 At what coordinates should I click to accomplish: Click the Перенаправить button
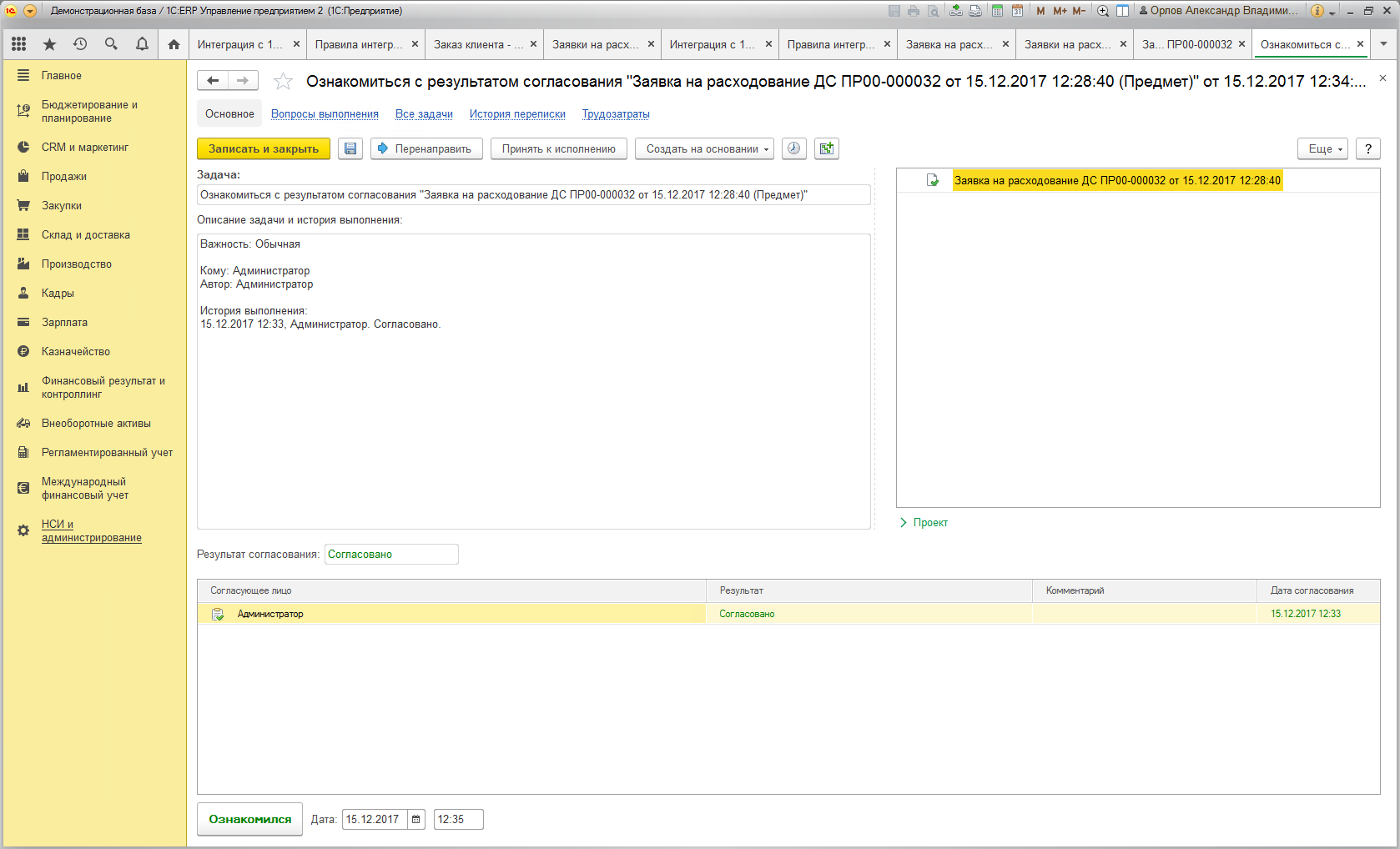click(426, 148)
